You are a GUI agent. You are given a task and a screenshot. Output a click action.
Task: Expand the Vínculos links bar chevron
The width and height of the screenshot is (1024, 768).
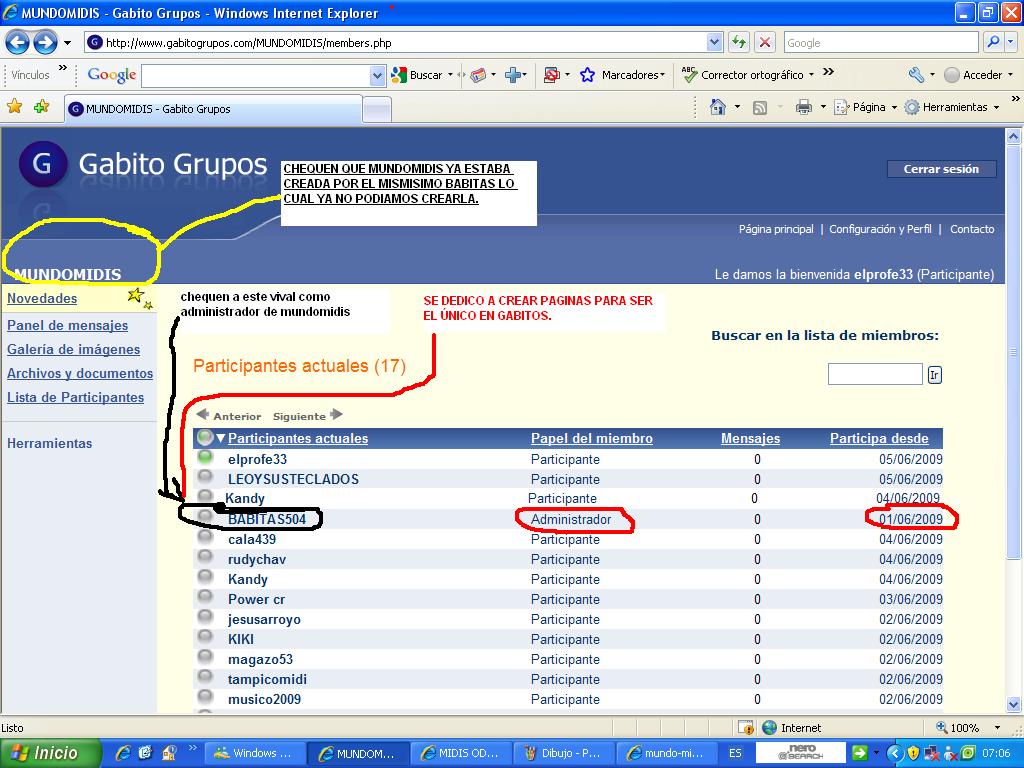[63, 68]
